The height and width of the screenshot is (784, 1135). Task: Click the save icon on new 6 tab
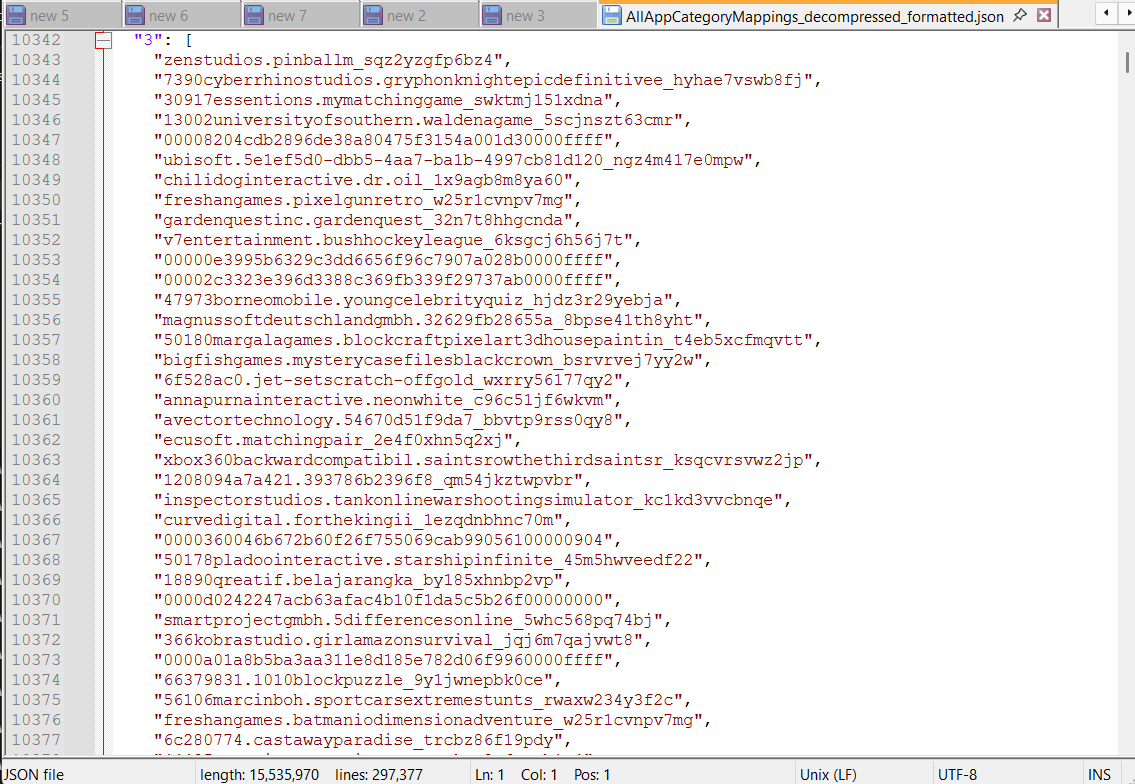coord(135,15)
